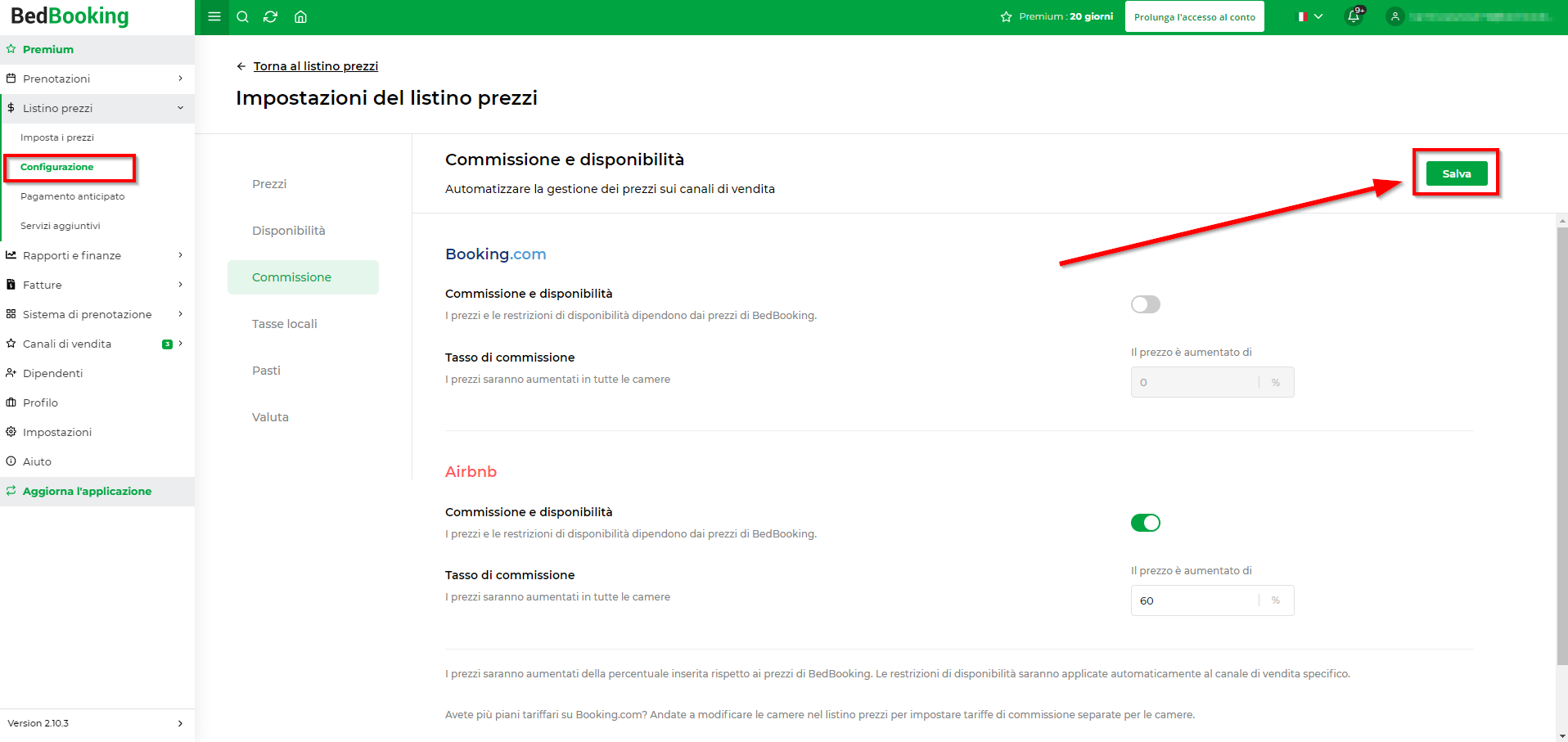Click Premium: 20 giorni text
1568x742 pixels.
point(1066,16)
